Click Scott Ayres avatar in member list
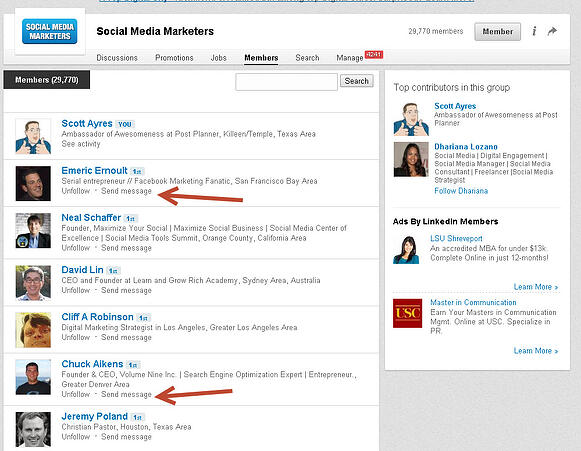This screenshot has width=581, height=451. tap(33, 136)
